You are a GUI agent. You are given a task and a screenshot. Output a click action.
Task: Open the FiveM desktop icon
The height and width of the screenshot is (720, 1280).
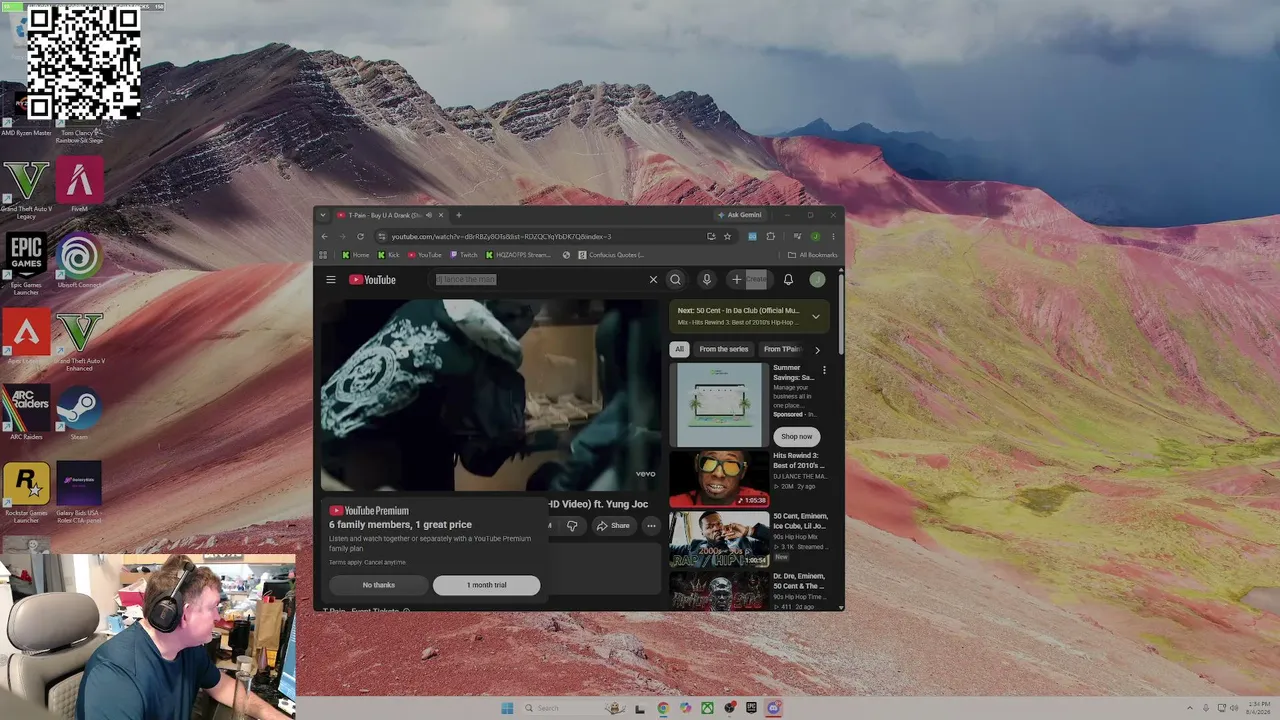(79, 185)
